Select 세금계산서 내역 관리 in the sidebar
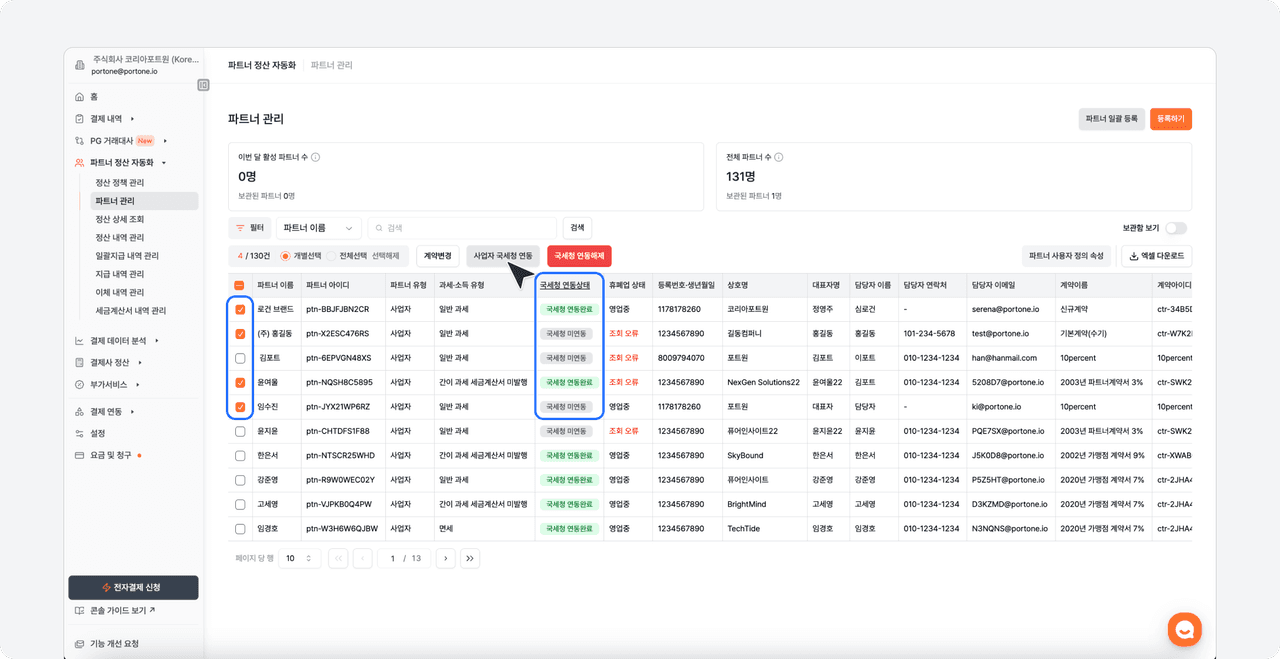 (x=130, y=311)
